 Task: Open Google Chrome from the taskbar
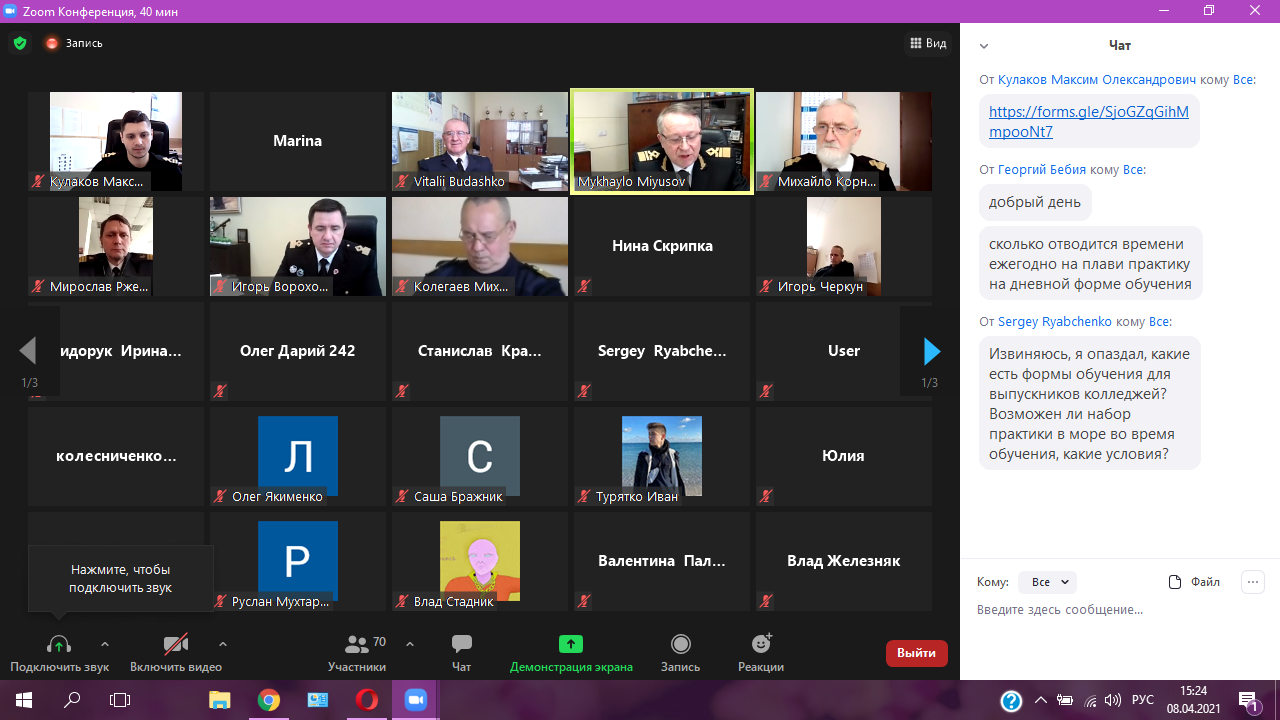point(268,700)
